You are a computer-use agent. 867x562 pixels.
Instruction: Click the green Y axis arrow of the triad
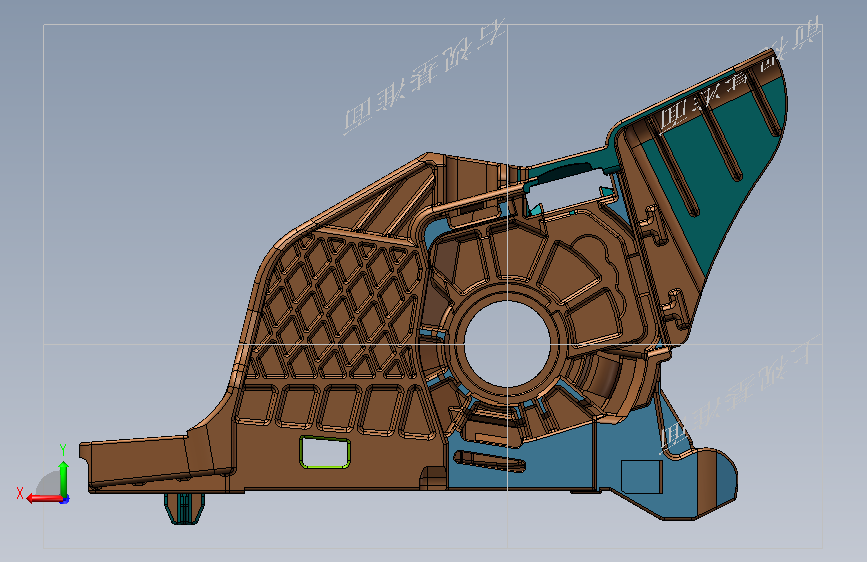(64, 479)
